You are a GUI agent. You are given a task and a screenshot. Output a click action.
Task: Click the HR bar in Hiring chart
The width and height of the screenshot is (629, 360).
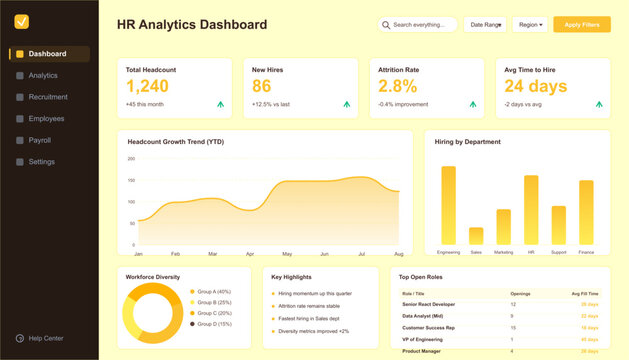[531, 210]
